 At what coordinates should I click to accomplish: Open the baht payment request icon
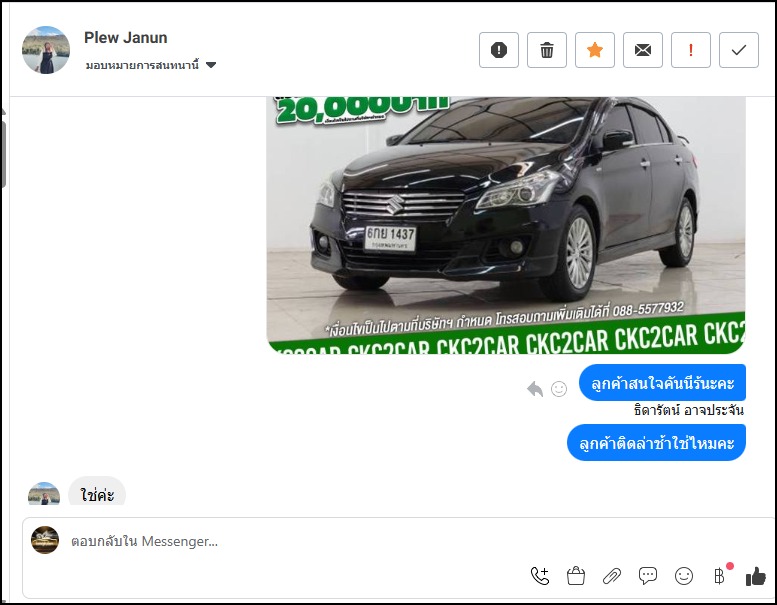click(x=720, y=576)
